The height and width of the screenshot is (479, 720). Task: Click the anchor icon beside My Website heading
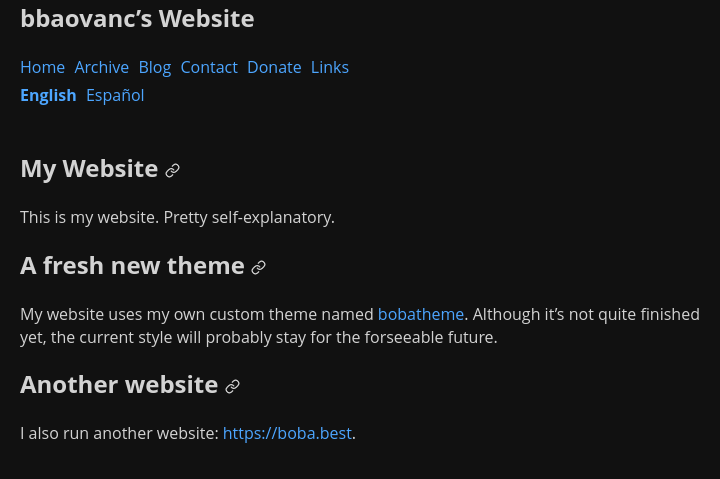(x=172, y=171)
